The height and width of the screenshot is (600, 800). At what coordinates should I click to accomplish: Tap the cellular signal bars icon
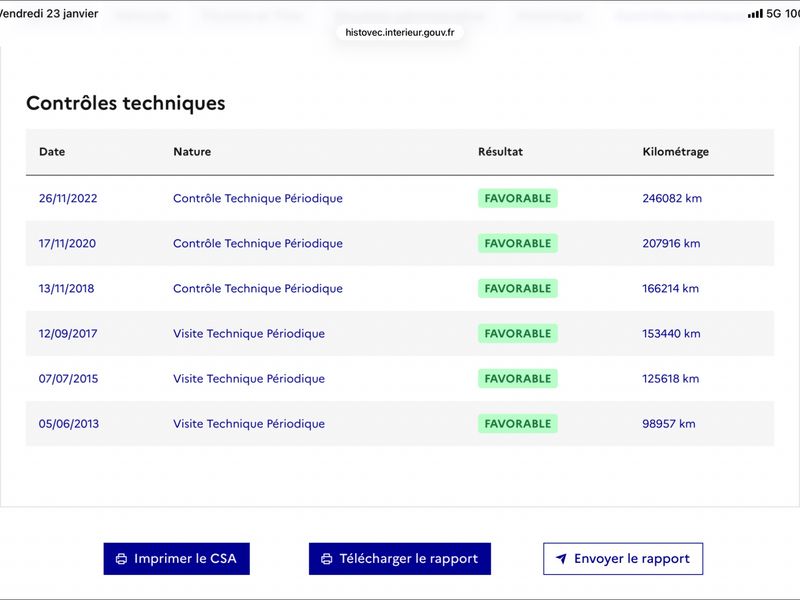pos(754,14)
